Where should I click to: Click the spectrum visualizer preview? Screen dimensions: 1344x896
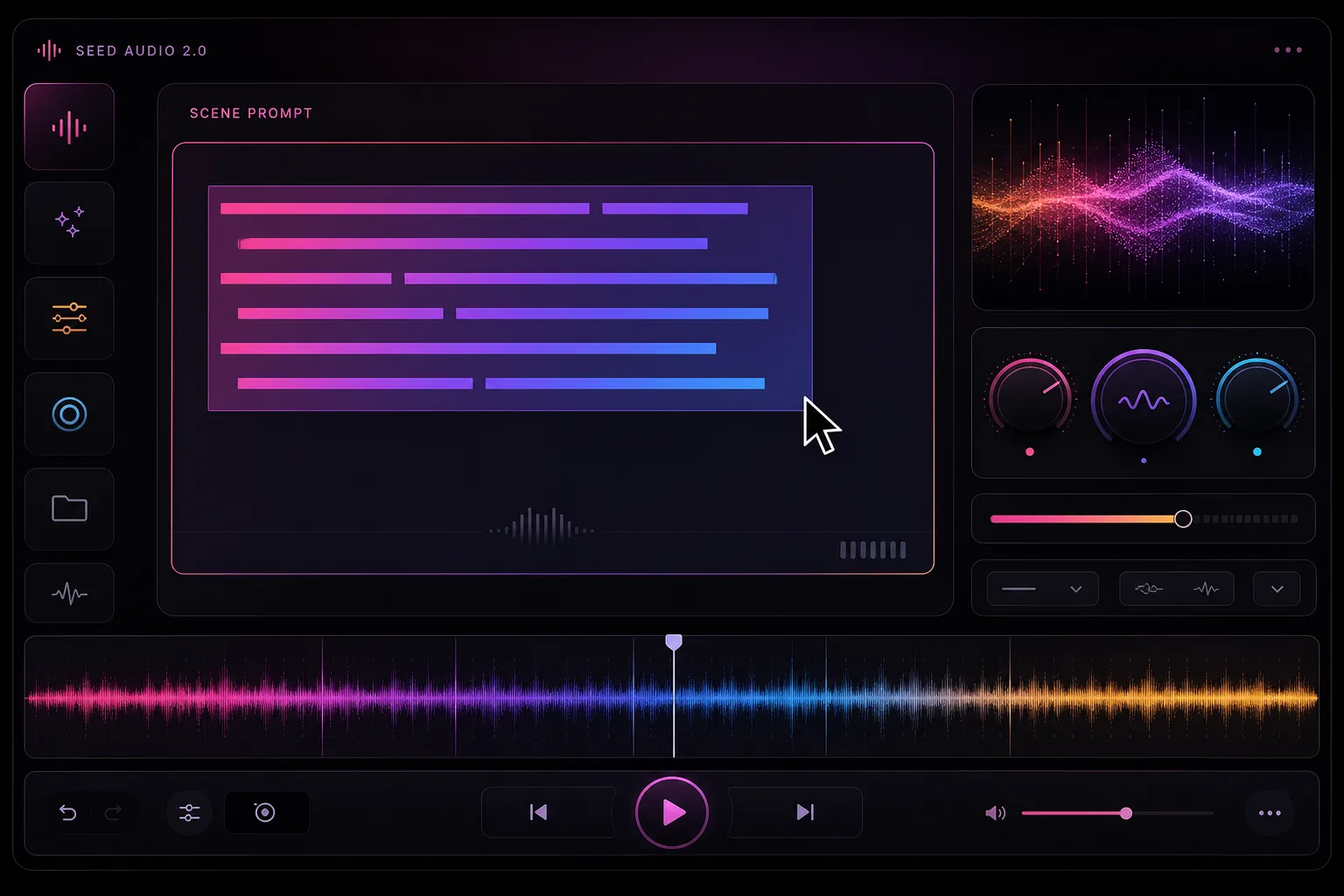pos(1143,197)
